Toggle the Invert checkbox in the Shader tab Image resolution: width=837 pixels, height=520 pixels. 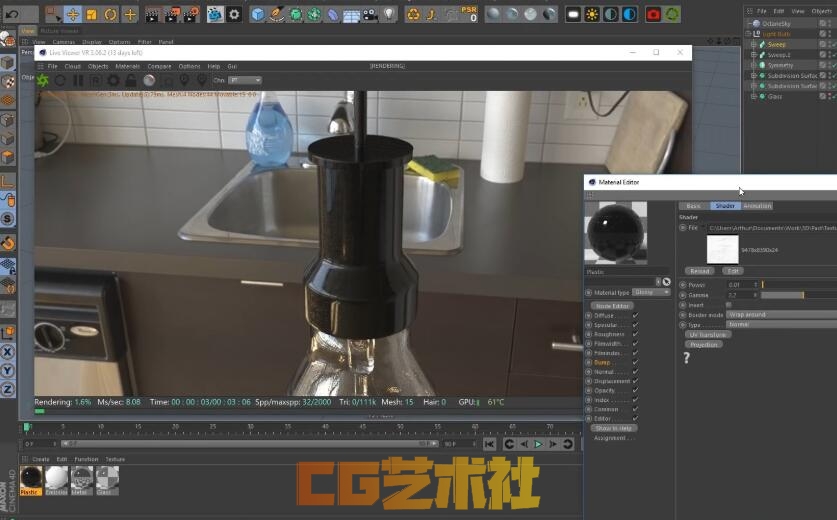[x=729, y=305]
